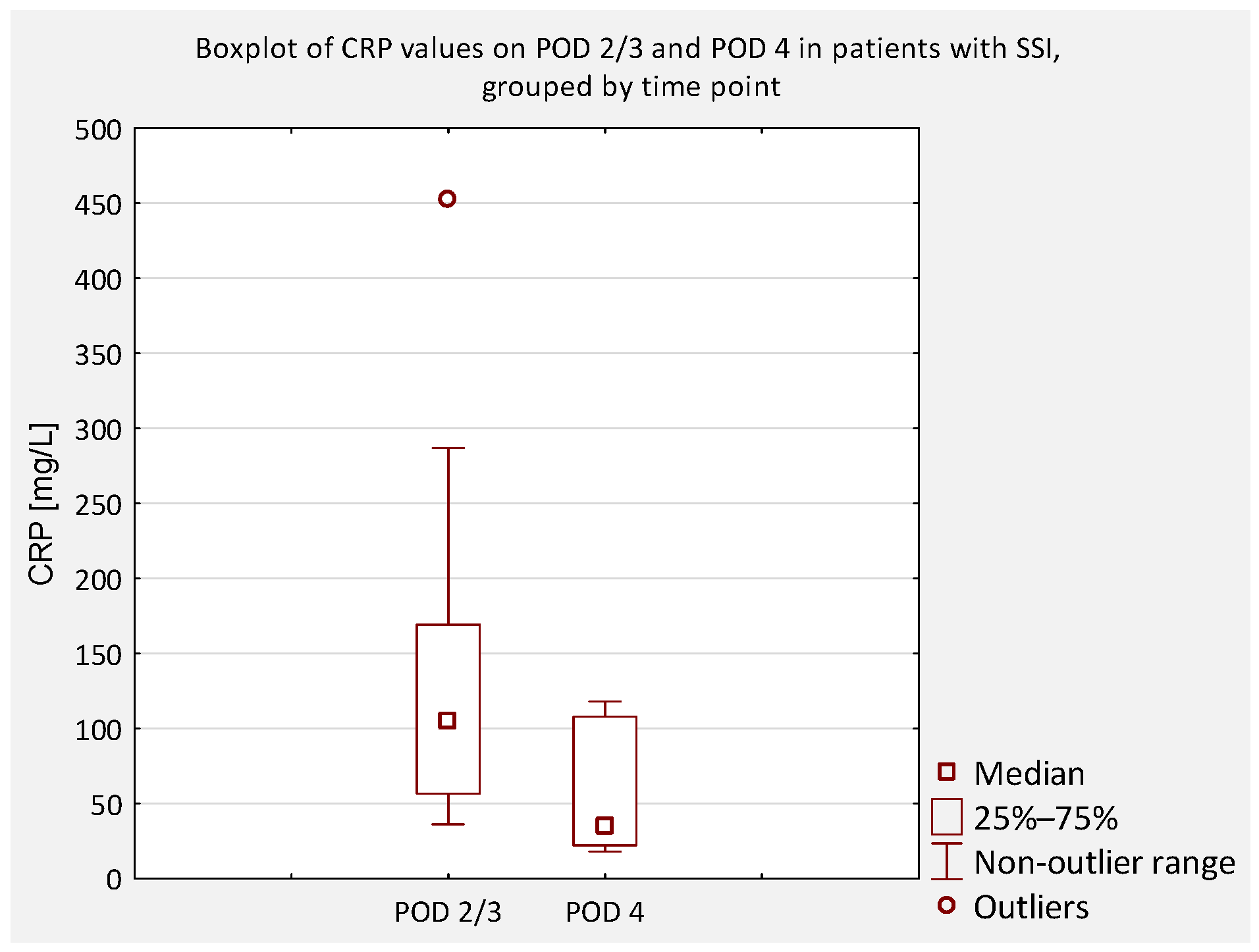
Task: Select the POD 2/3 median square marker
Action: (x=447, y=720)
